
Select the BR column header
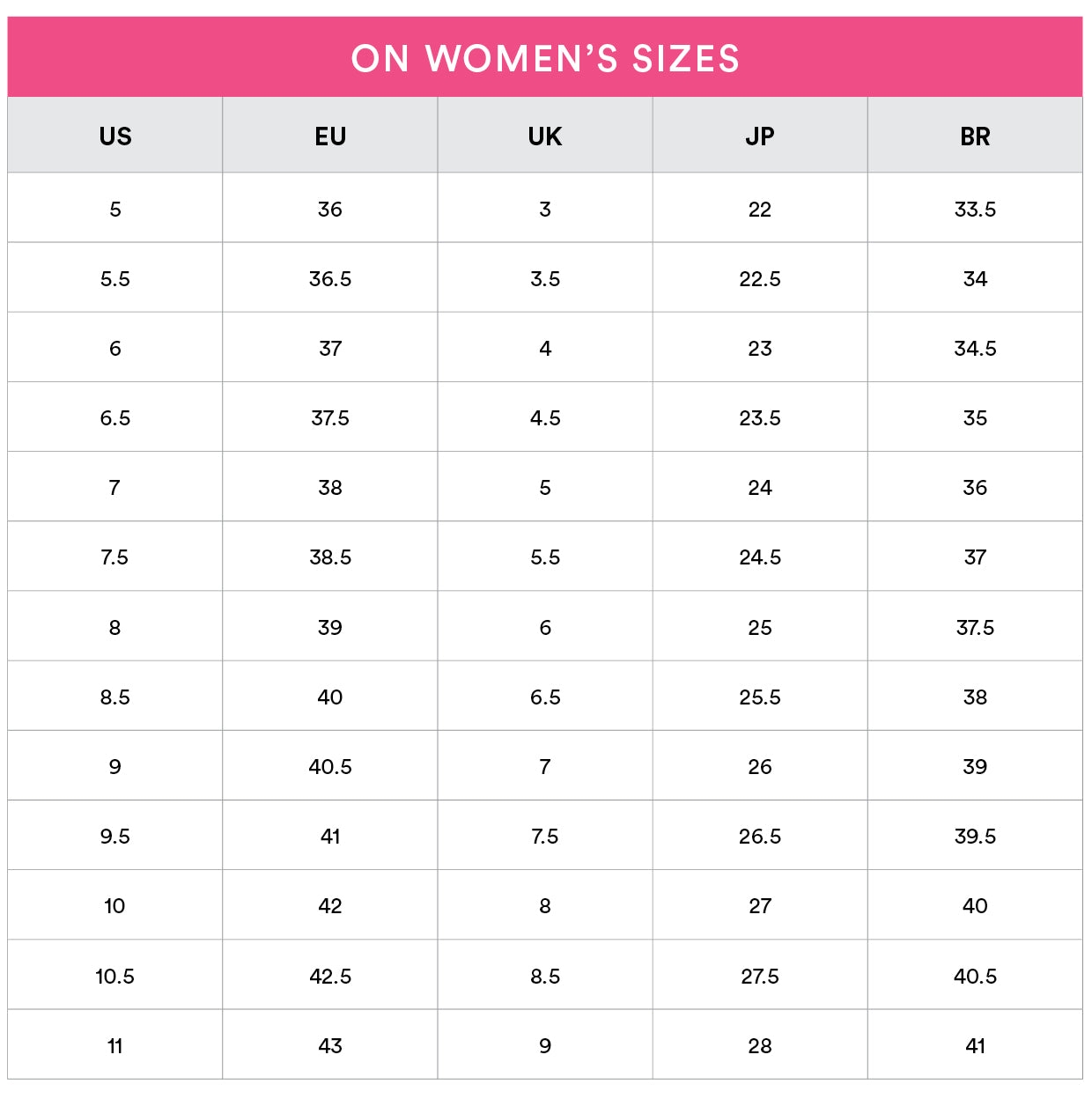(x=975, y=136)
